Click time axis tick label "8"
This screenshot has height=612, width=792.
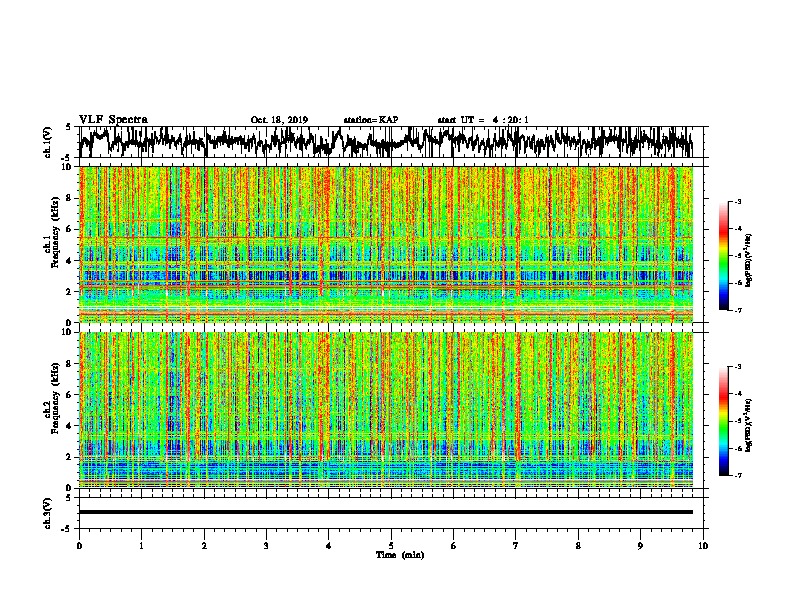578,546
